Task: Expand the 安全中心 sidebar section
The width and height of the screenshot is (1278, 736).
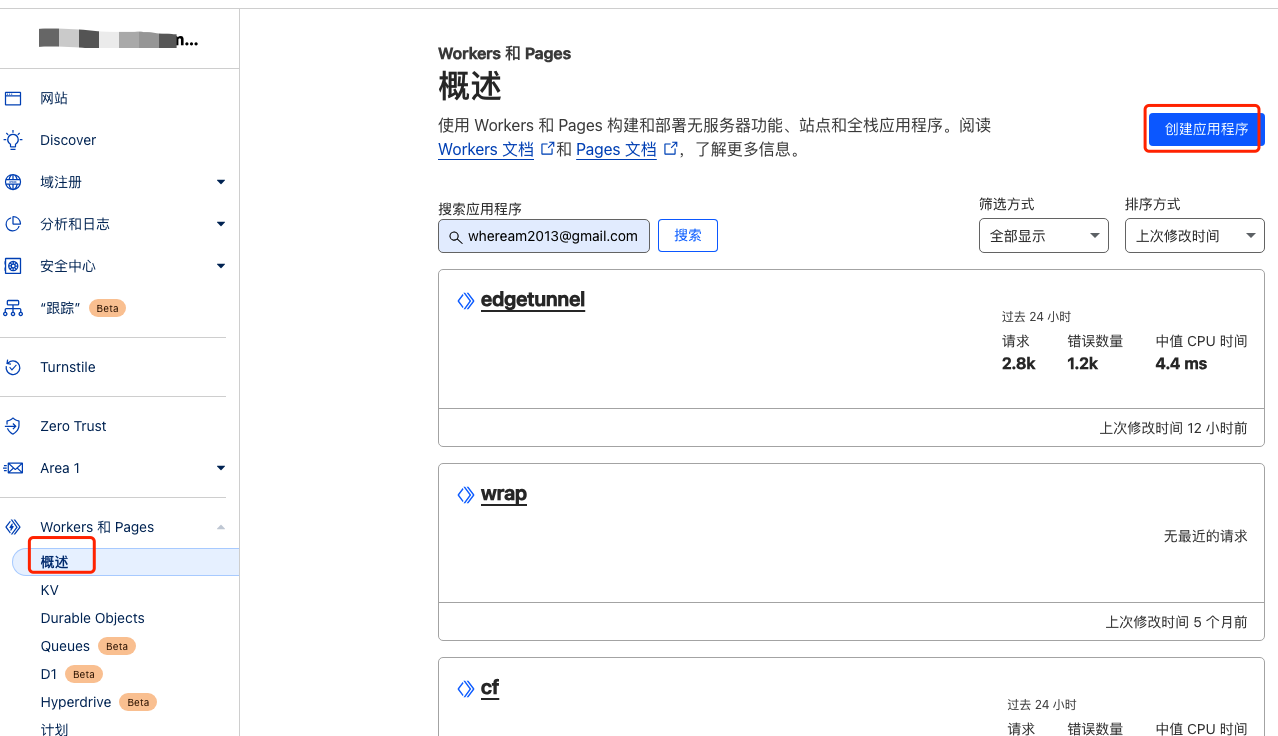Action: [x=221, y=266]
